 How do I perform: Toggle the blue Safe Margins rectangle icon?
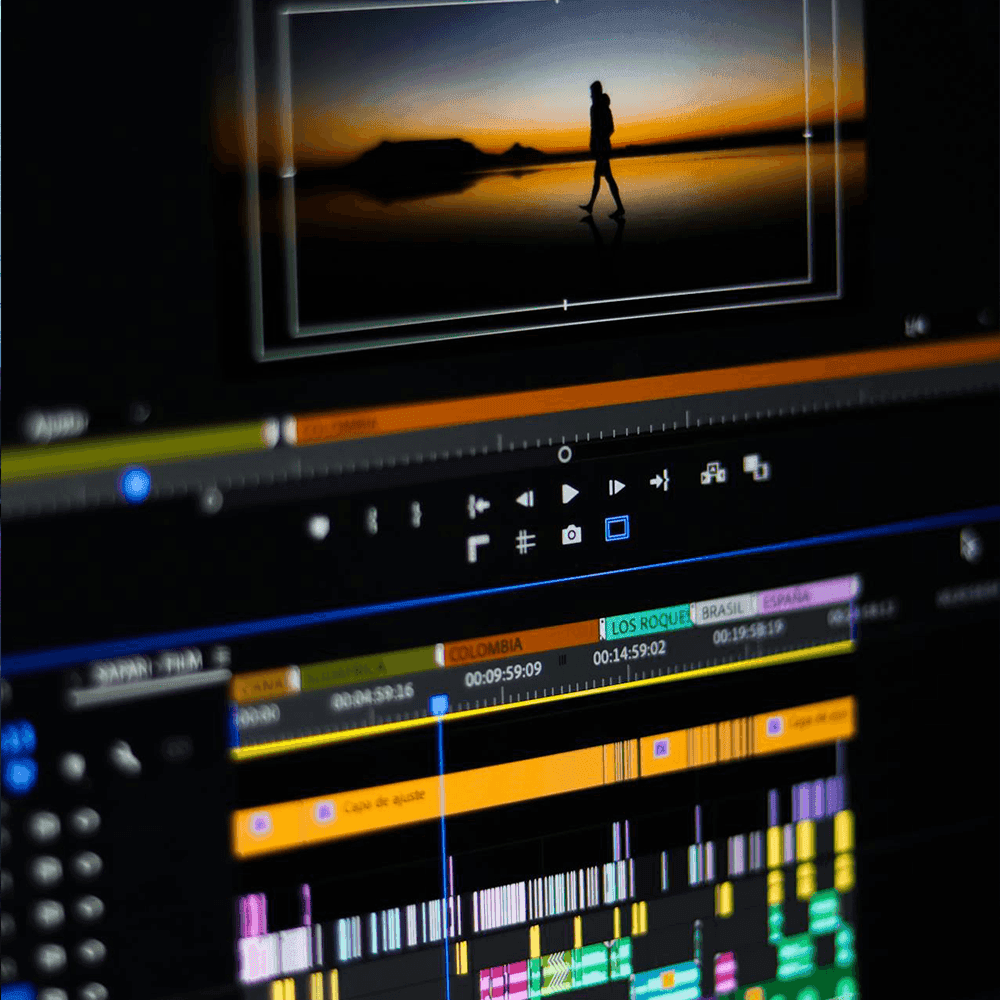click(617, 528)
